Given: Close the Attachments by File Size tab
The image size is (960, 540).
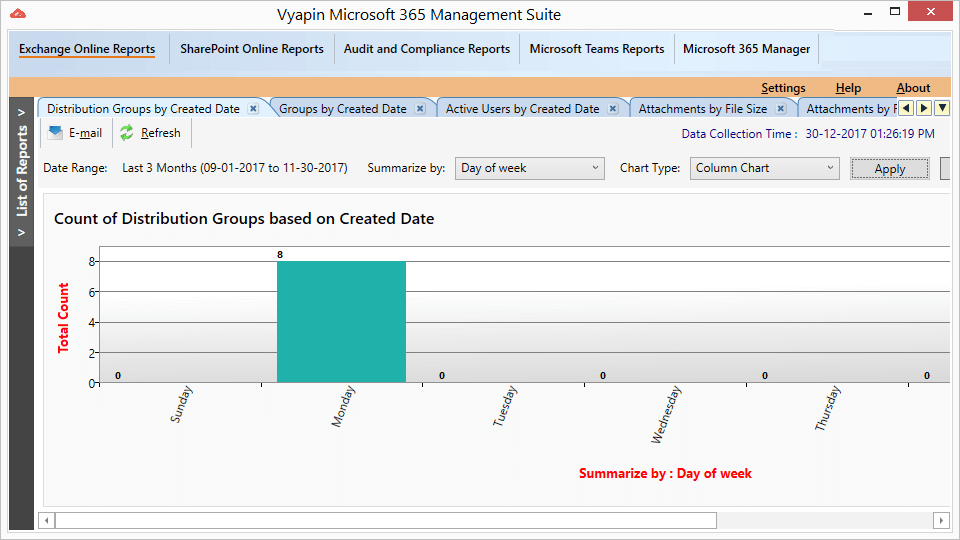Looking at the screenshot, I should point(781,108).
